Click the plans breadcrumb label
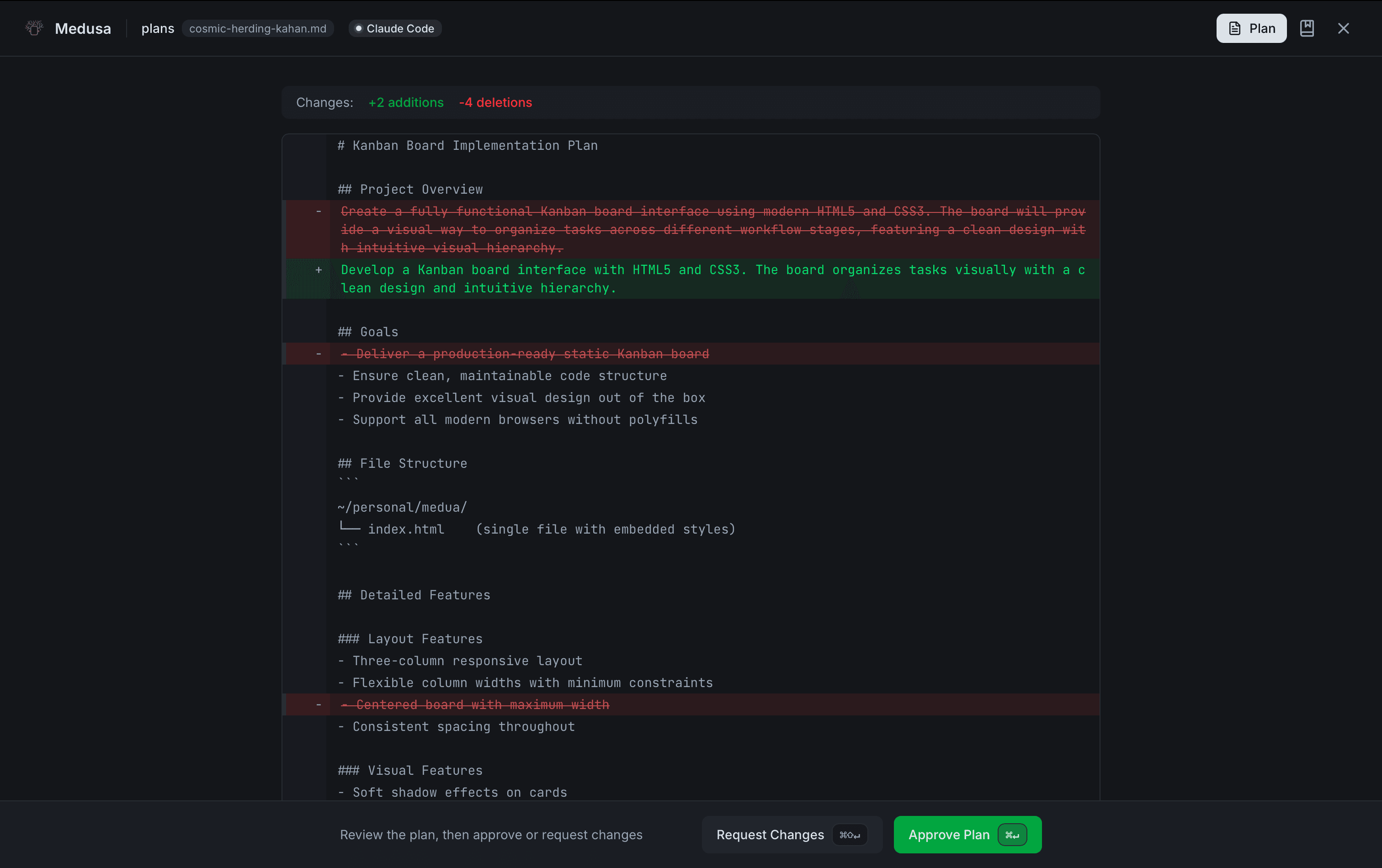This screenshot has width=1382, height=868. (157, 28)
